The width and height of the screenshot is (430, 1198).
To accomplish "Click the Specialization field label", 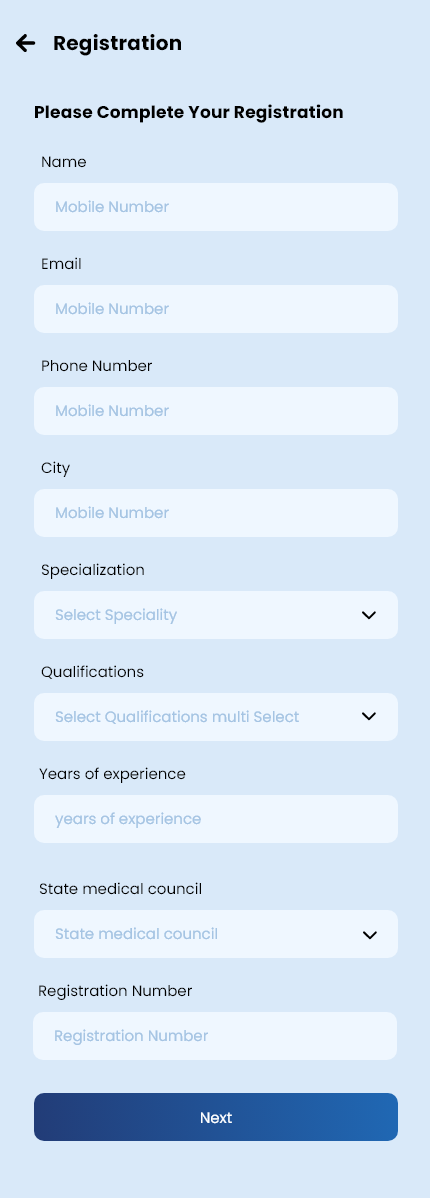I will pyautogui.click(x=92, y=570).
